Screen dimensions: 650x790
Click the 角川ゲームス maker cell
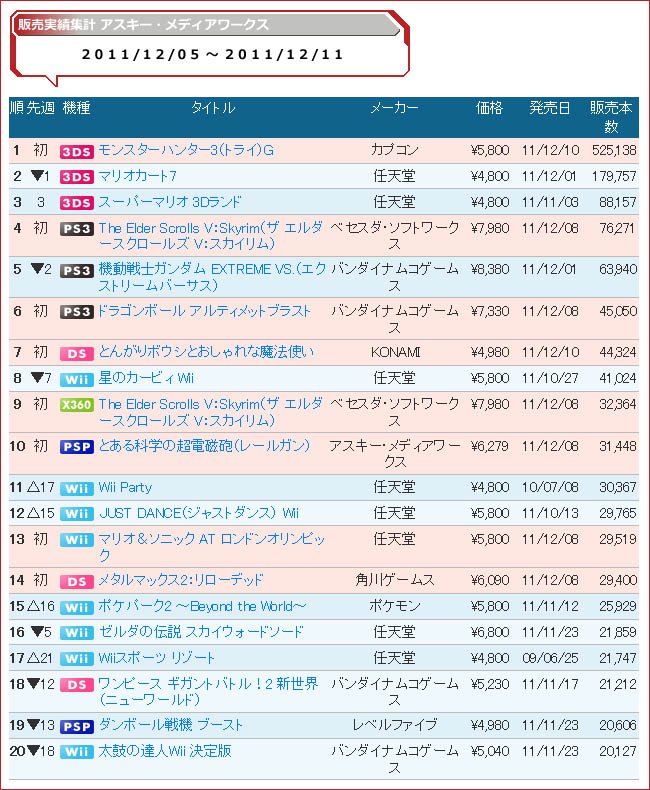point(395,580)
